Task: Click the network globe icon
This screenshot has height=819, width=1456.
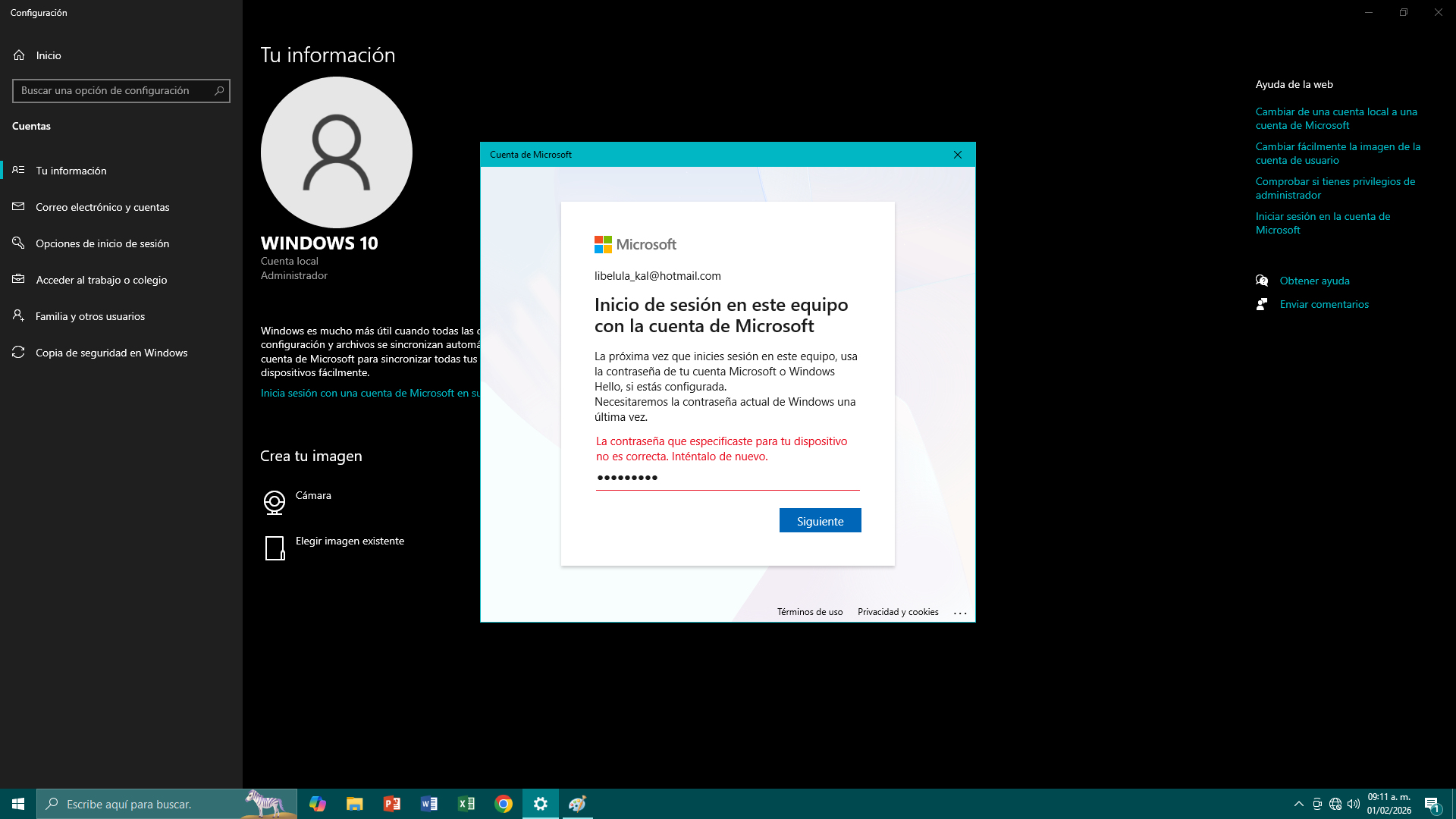Action: coord(1335,804)
